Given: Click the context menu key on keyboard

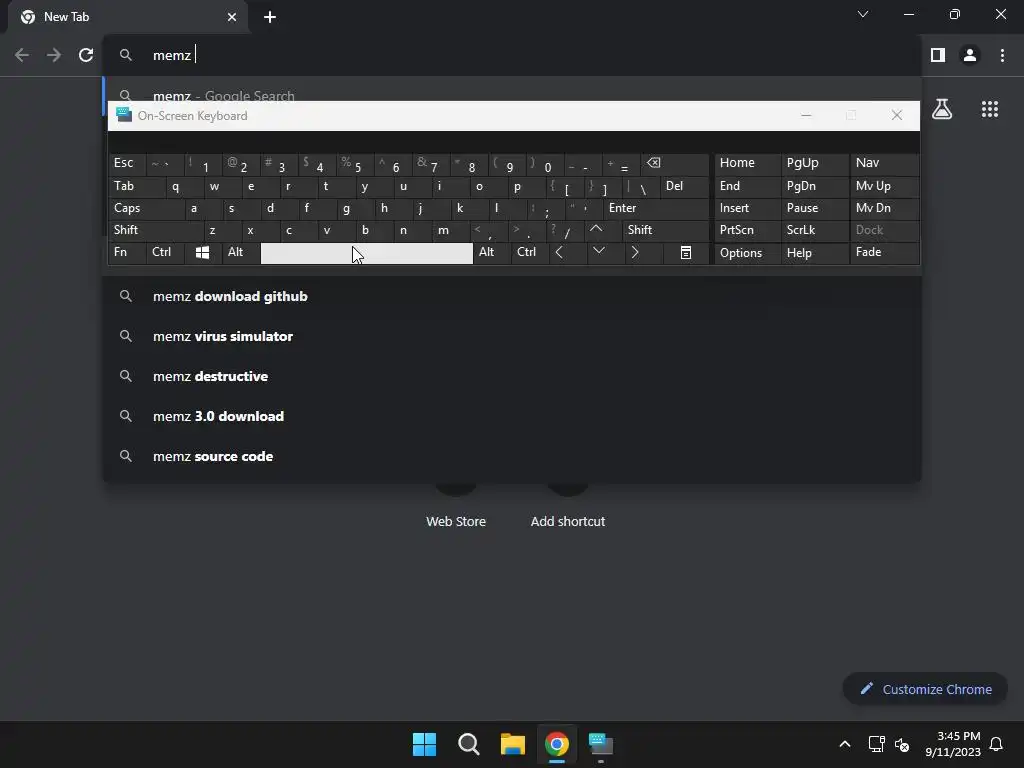Looking at the screenshot, I should click(x=686, y=252).
